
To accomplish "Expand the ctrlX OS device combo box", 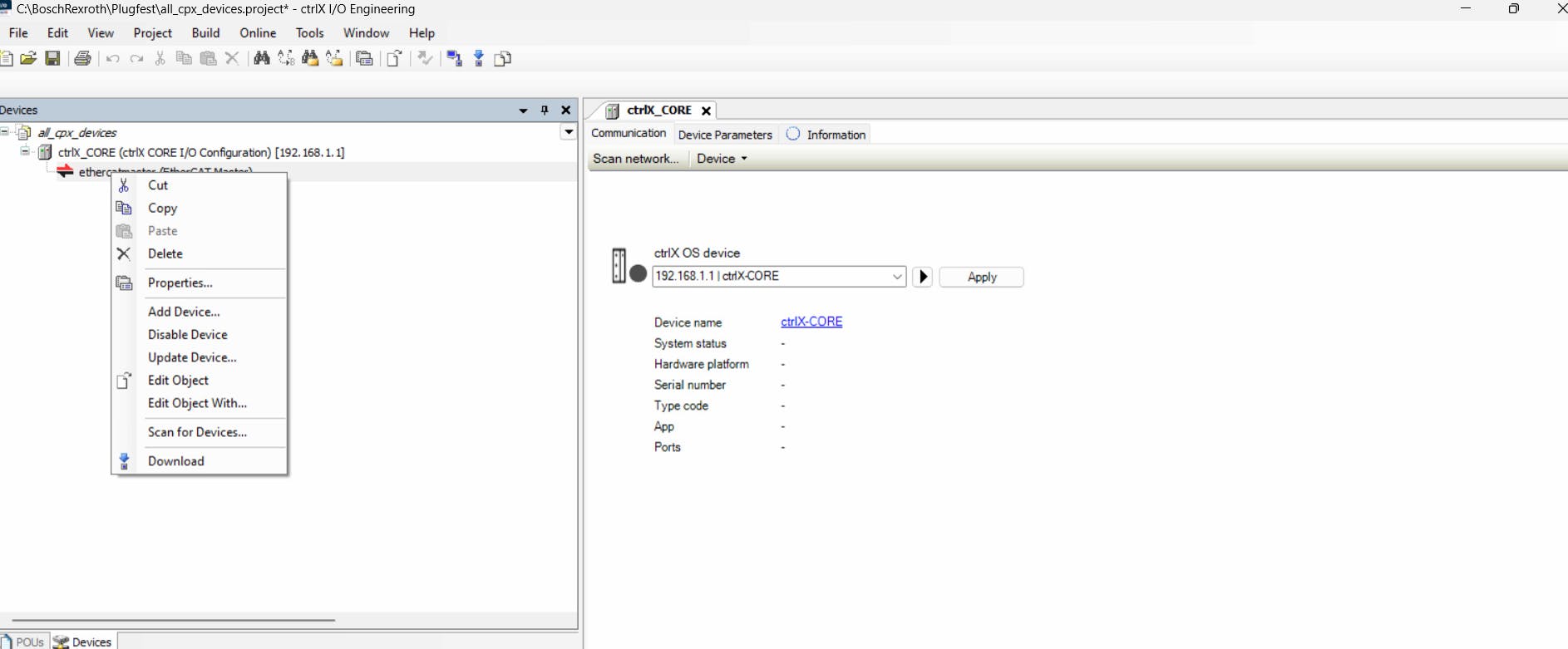I will coord(897,276).
